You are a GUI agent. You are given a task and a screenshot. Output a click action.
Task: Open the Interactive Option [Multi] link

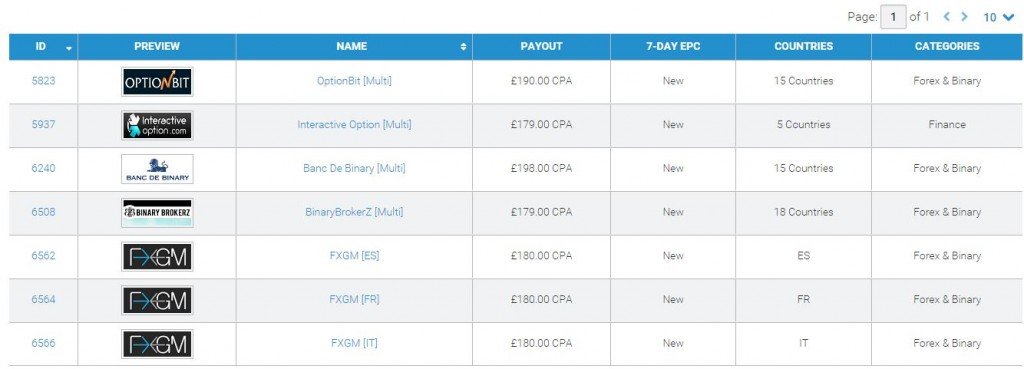354,125
